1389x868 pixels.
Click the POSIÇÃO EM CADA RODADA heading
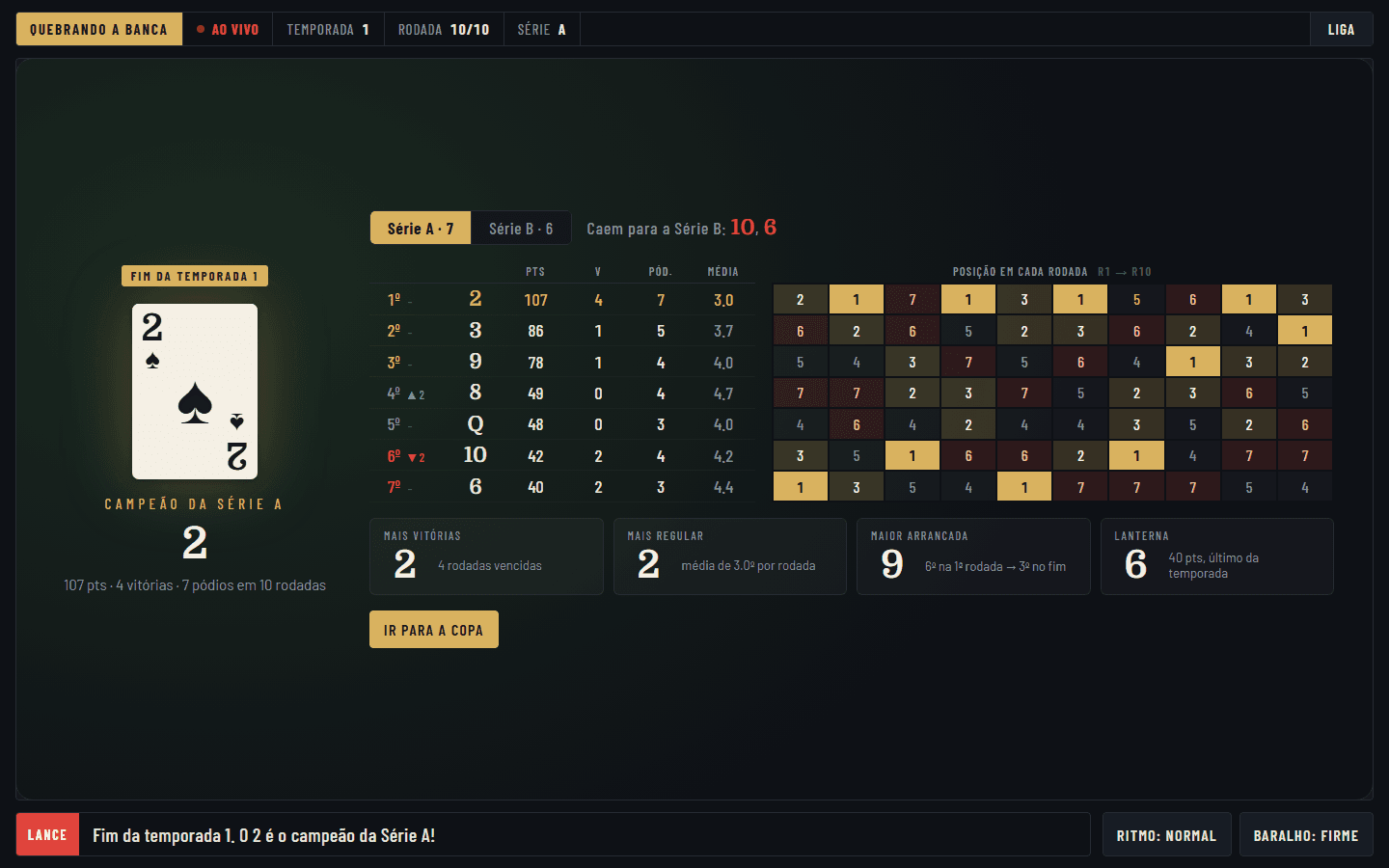1020,272
